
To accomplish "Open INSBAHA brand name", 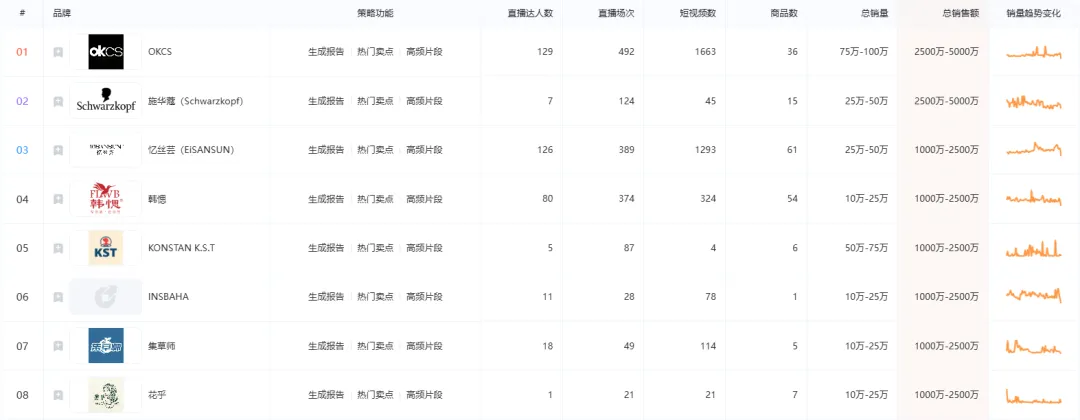I will tap(168, 297).
